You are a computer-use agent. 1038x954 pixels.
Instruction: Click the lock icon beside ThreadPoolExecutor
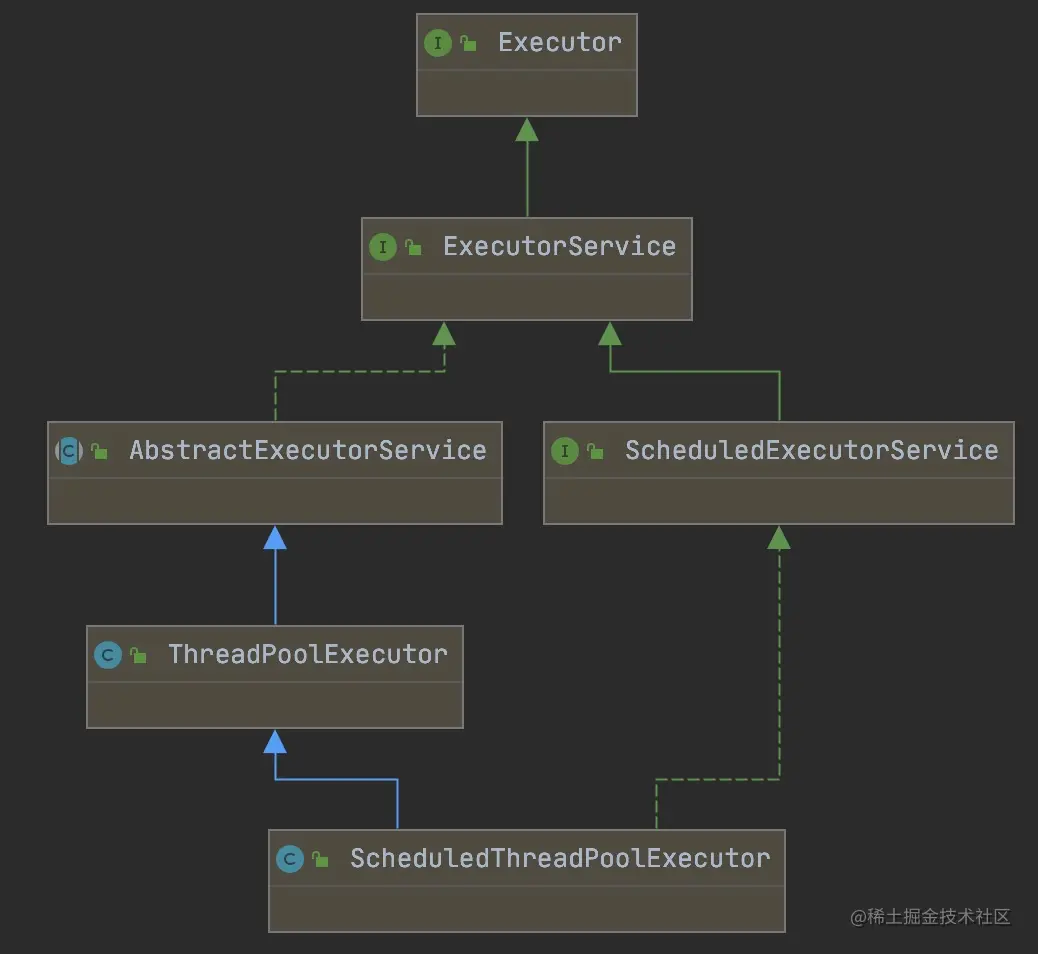[x=138, y=656]
